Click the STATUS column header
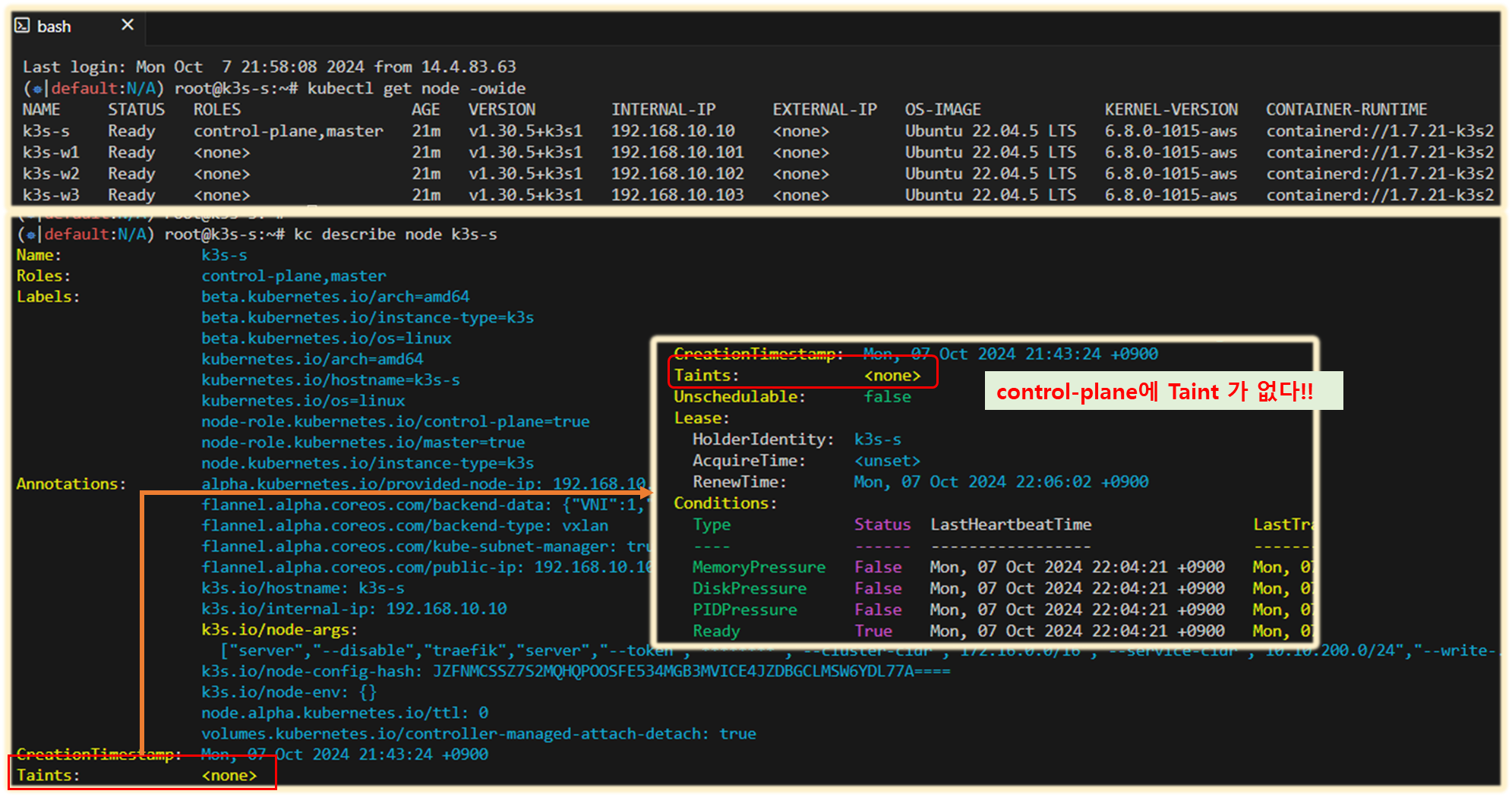 [136, 110]
